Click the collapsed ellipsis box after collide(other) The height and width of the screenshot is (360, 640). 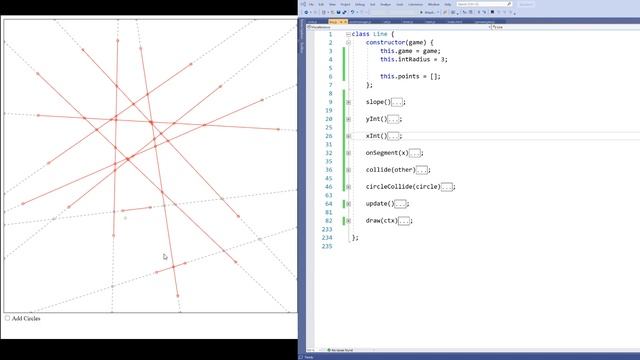422,170
